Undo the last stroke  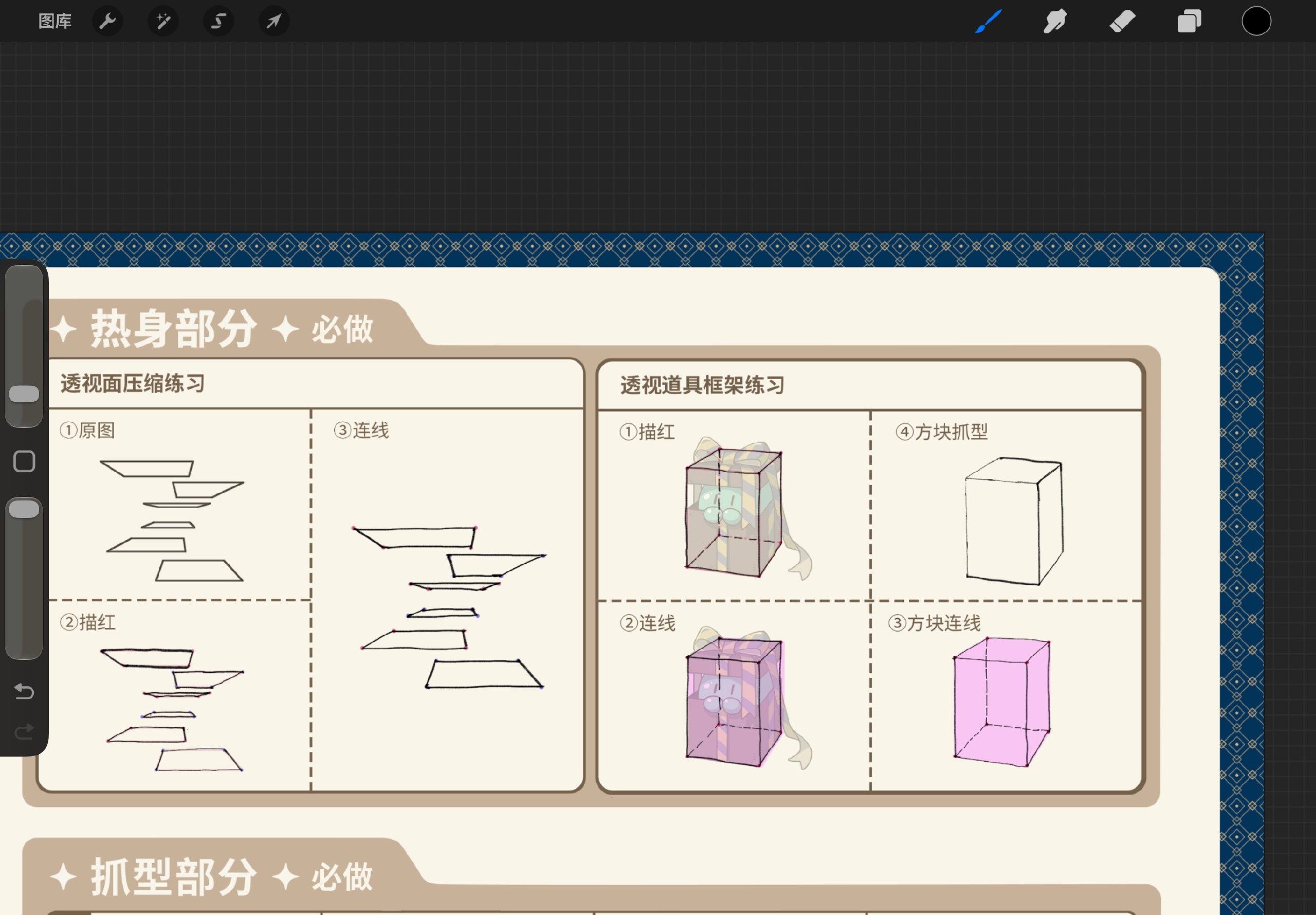(x=24, y=691)
